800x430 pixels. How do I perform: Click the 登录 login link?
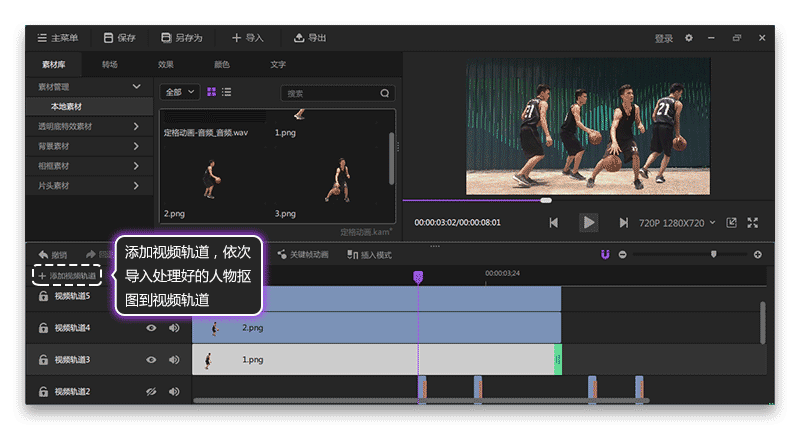tap(664, 39)
